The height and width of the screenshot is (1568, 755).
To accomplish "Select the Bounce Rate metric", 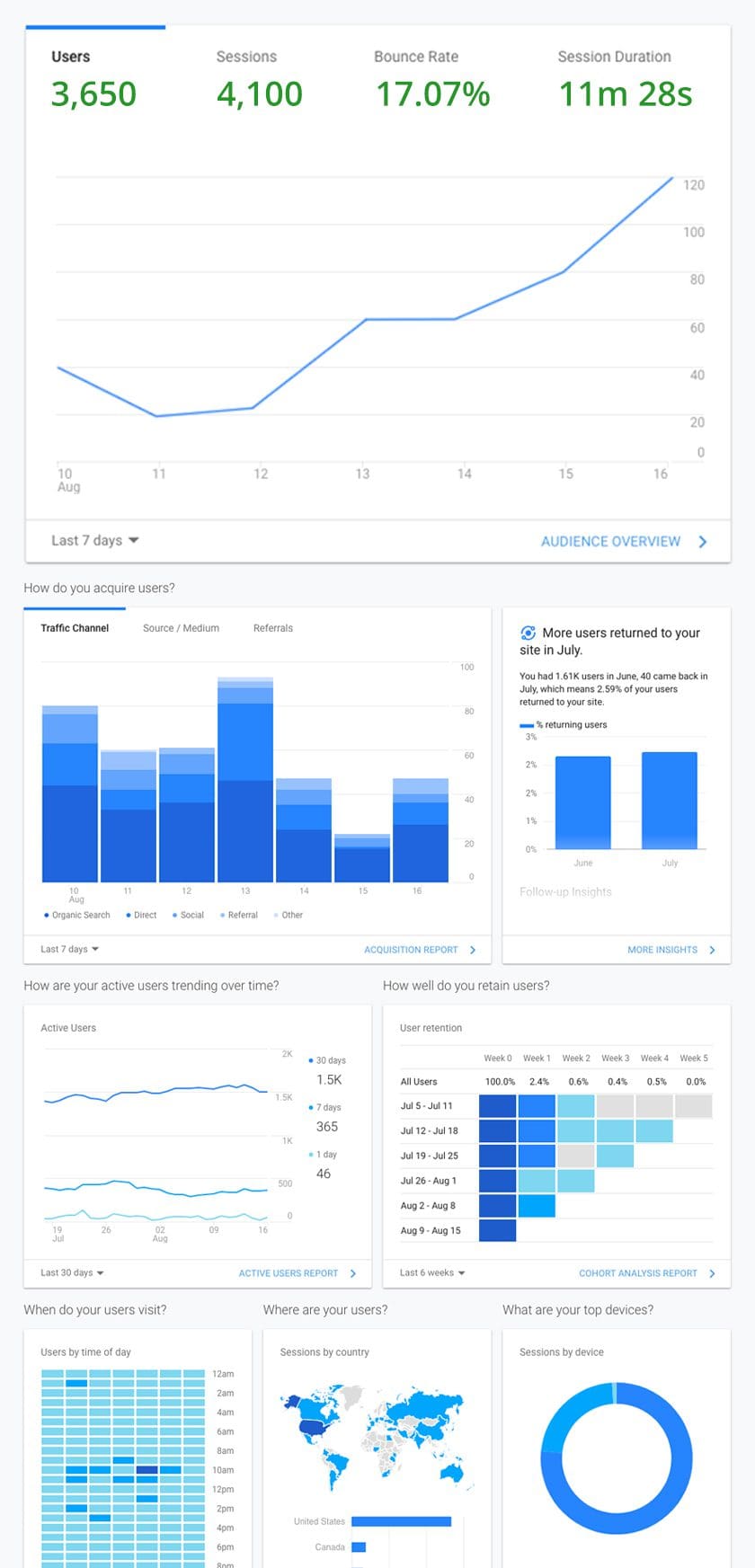I will coord(432,79).
